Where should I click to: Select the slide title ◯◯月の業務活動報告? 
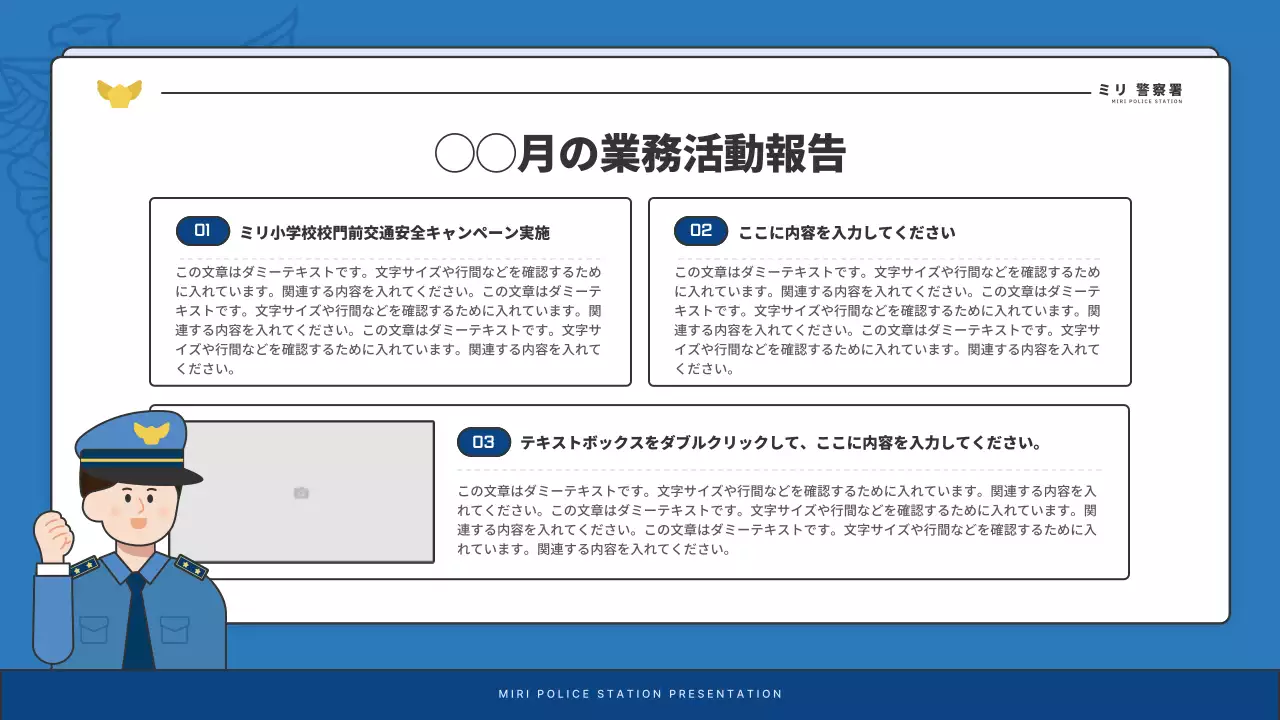[640, 153]
